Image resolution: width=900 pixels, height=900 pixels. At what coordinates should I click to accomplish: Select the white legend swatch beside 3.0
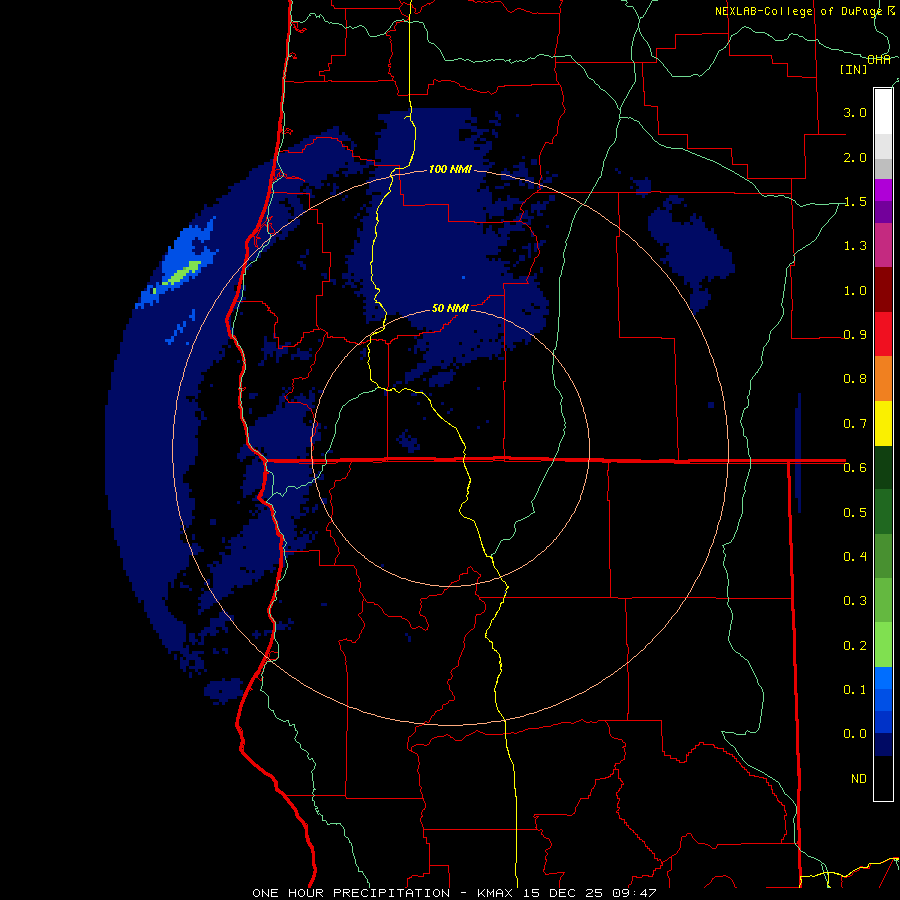pyautogui.click(x=883, y=112)
